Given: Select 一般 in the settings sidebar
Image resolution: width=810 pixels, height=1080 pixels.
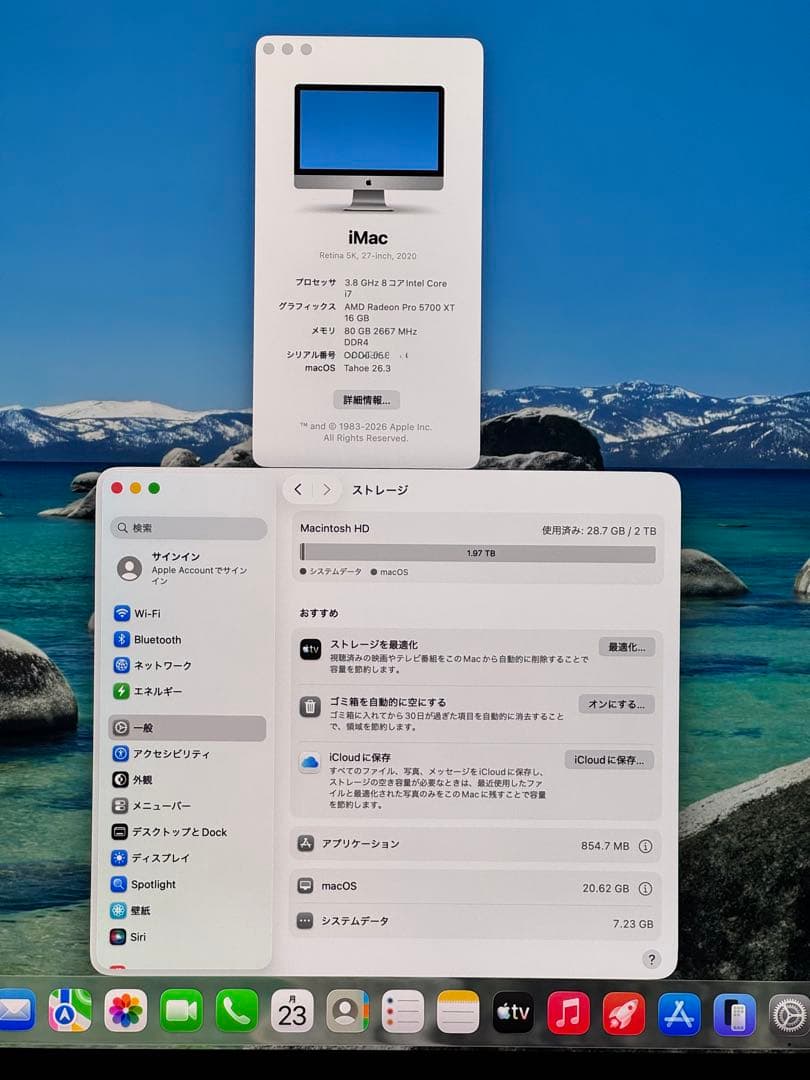Looking at the screenshot, I should click(x=187, y=728).
